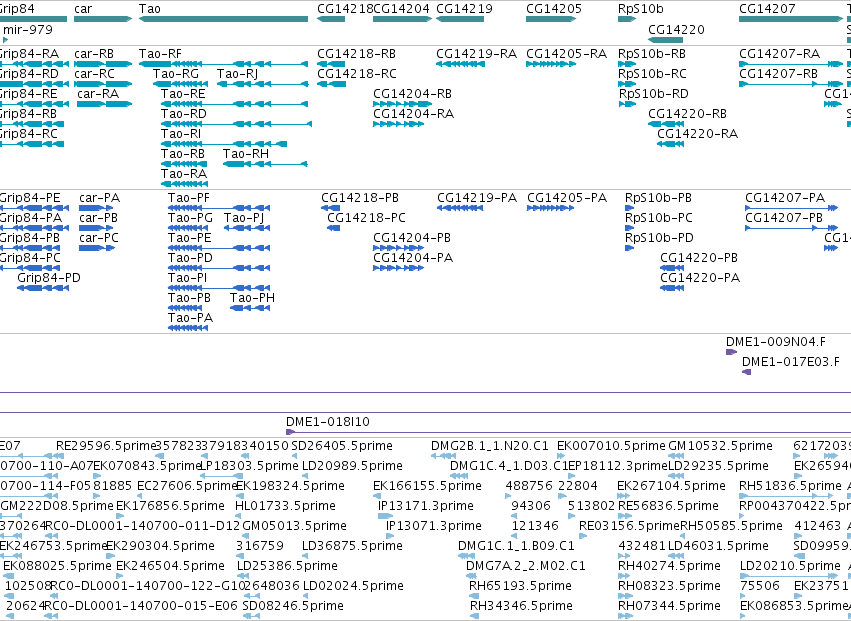This screenshot has width=851, height=621.
Task: Select EST label LD20989.5prime
Action: tap(352, 466)
